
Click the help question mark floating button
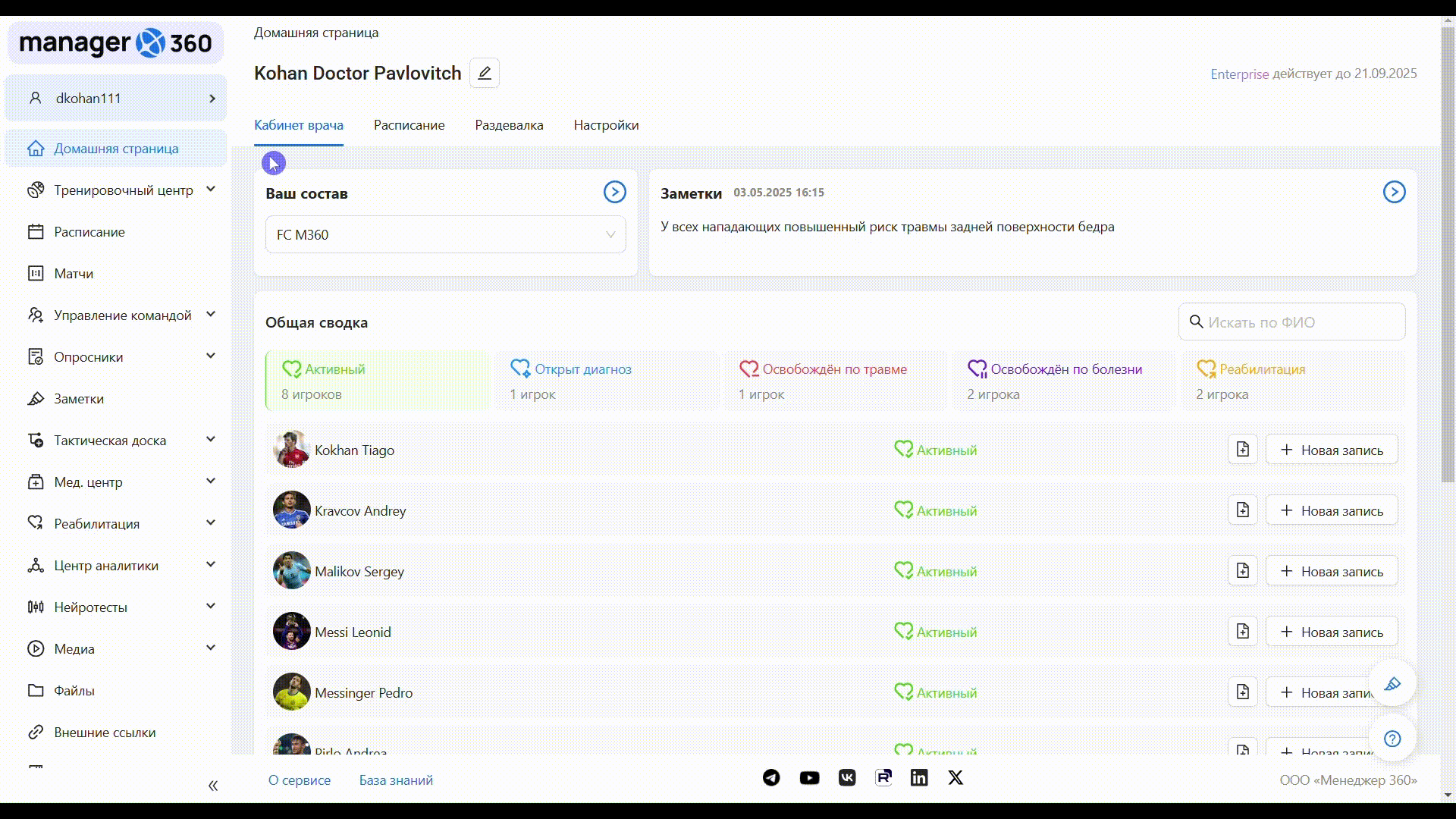click(x=1392, y=739)
